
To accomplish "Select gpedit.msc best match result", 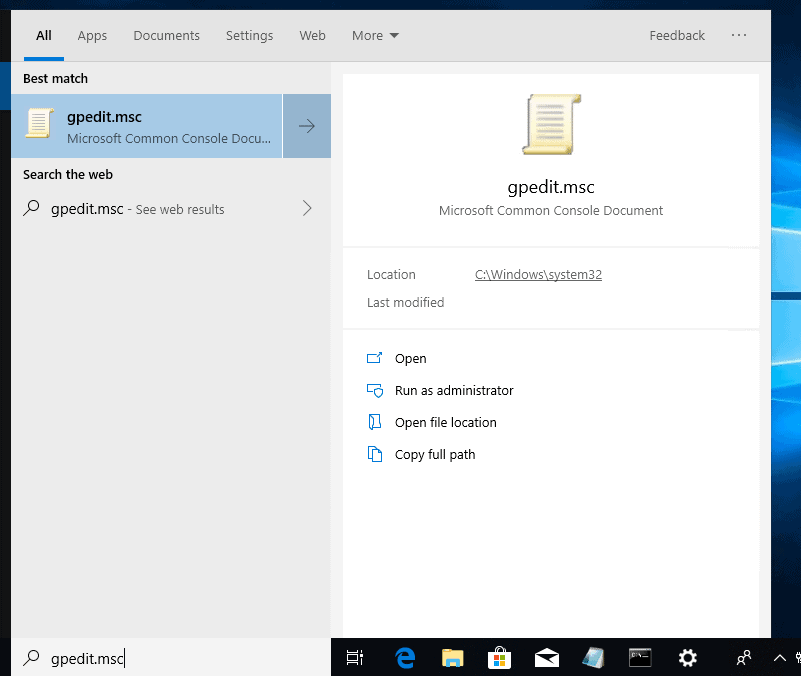I will coord(147,126).
